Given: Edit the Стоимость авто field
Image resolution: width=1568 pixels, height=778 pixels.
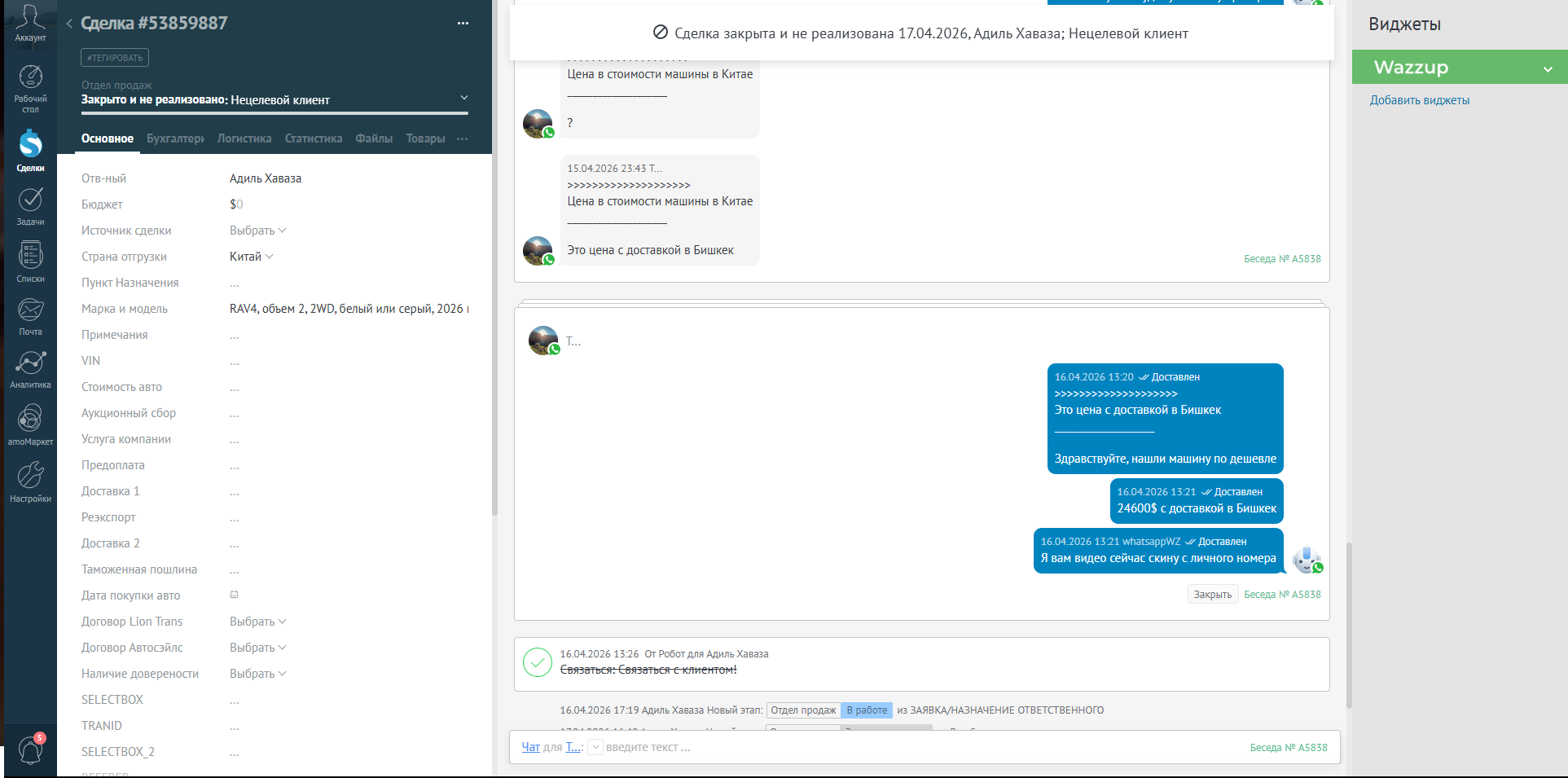Looking at the screenshot, I should [x=235, y=387].
